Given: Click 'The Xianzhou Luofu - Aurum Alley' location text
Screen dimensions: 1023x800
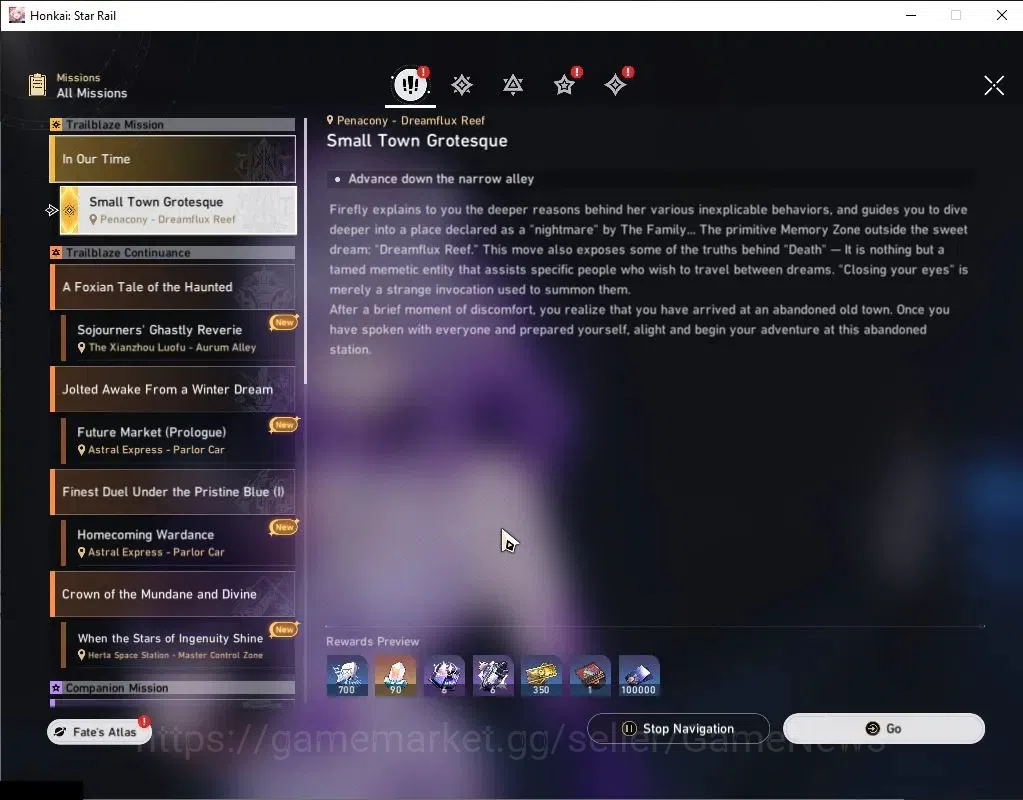Looking at the screenshot, I should 172,348.
